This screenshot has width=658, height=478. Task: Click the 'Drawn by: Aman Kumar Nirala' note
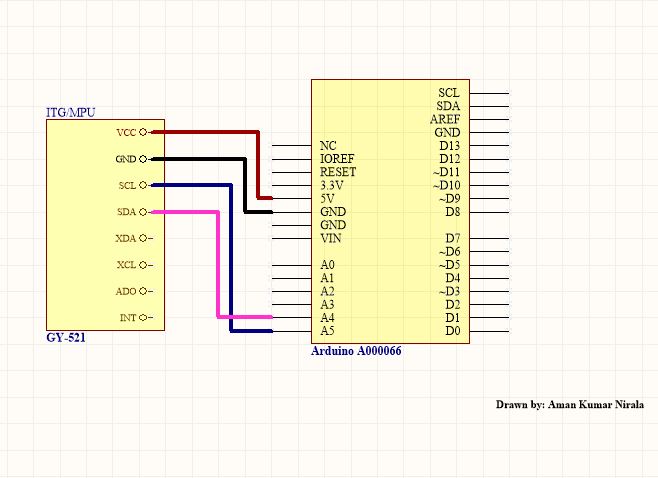569,405
